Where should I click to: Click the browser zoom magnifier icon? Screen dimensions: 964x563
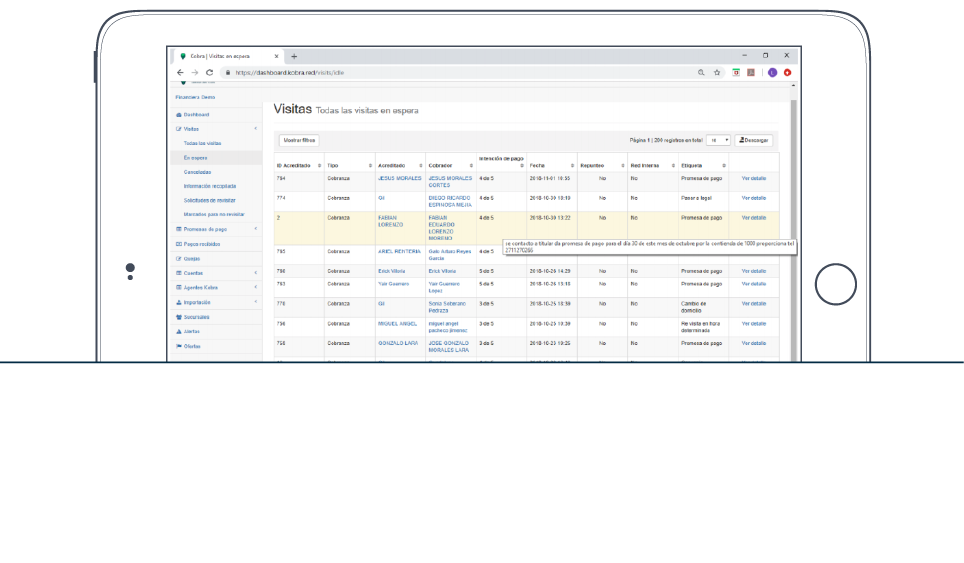point(701,73)
